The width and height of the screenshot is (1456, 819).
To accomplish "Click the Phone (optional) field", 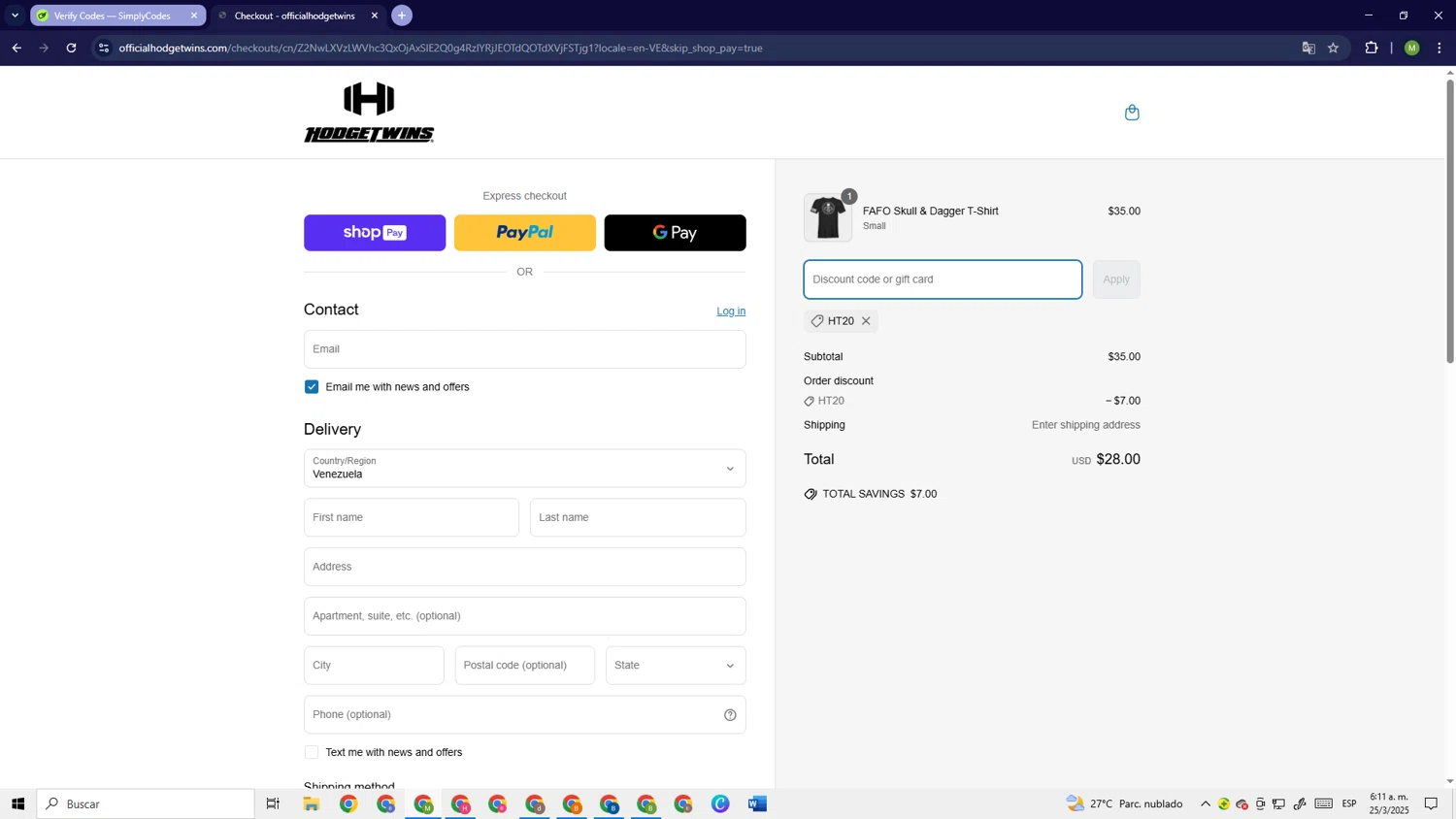I will [x=524, y=715].
